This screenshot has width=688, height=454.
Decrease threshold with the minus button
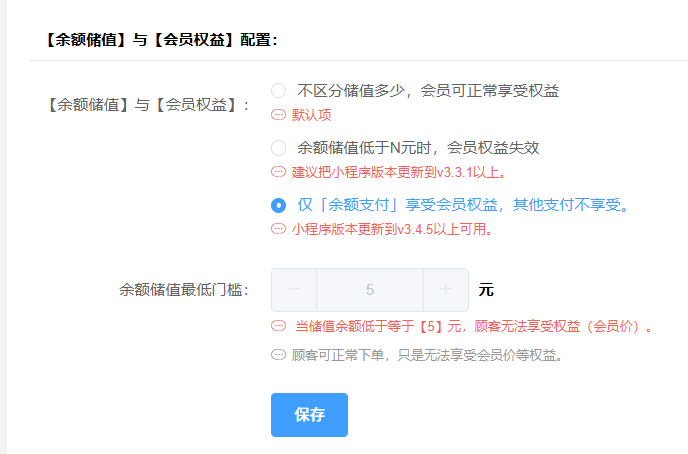click(294, 290)
